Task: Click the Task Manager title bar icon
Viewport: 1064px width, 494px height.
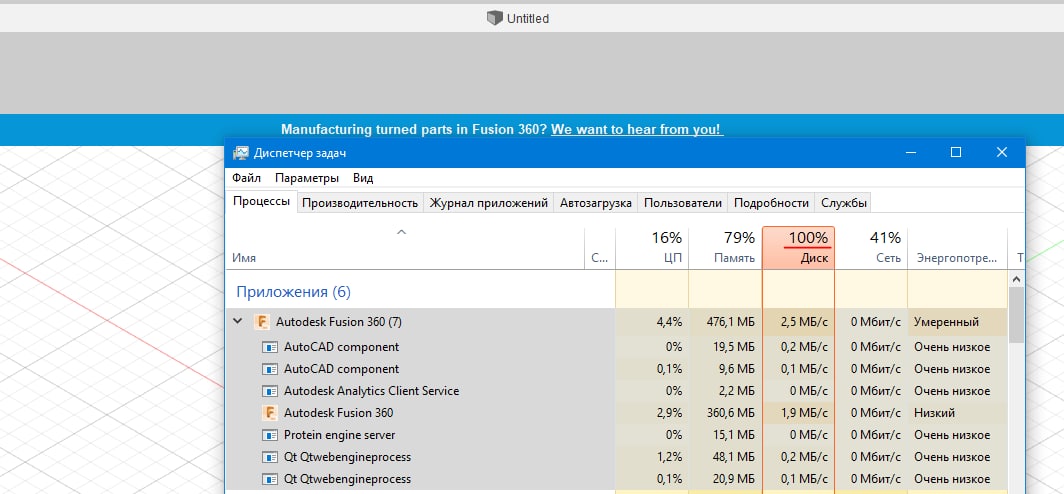Action: (x=241, y=153)
